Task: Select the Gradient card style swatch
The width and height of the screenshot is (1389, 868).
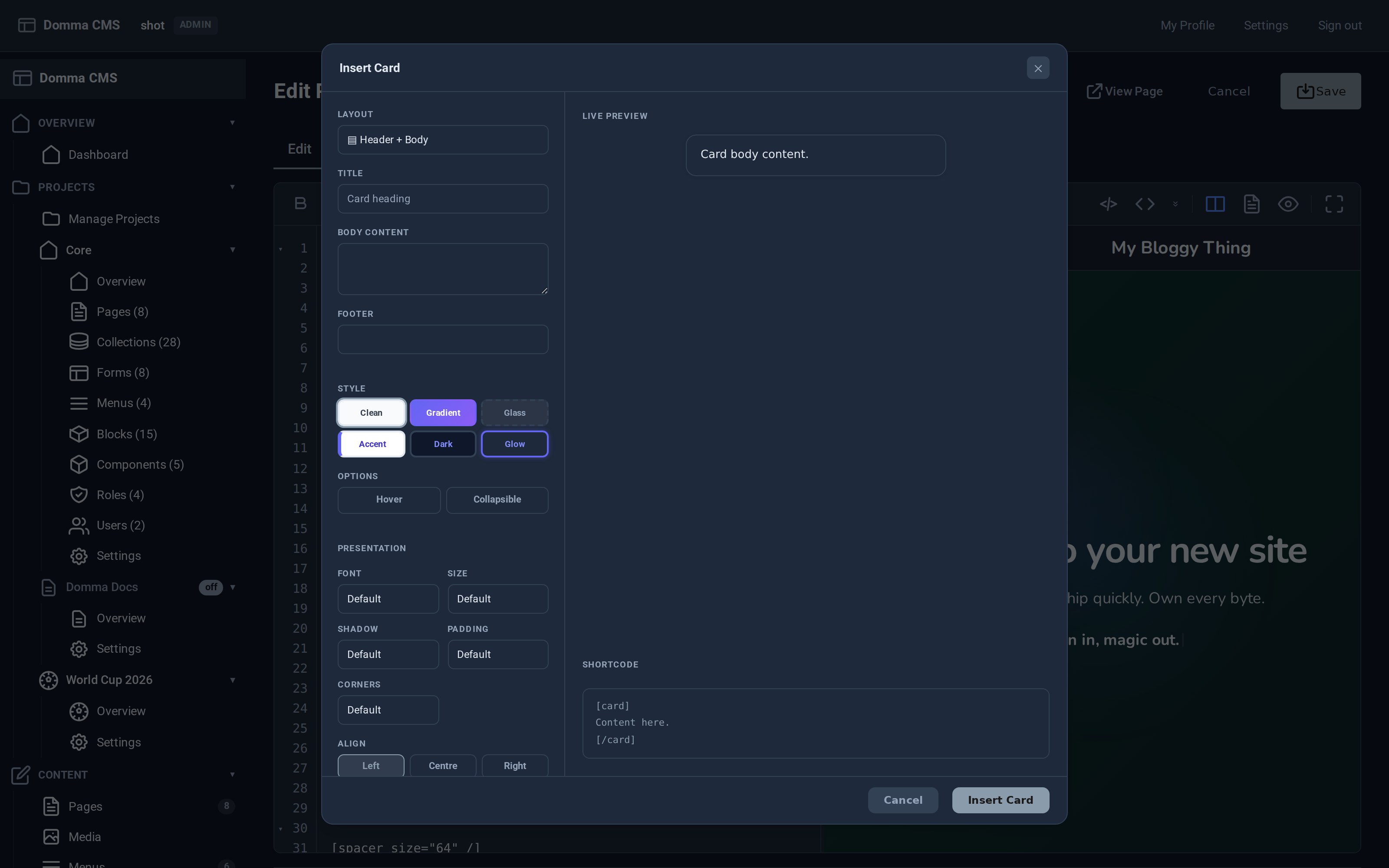Action: pos(443,413)
